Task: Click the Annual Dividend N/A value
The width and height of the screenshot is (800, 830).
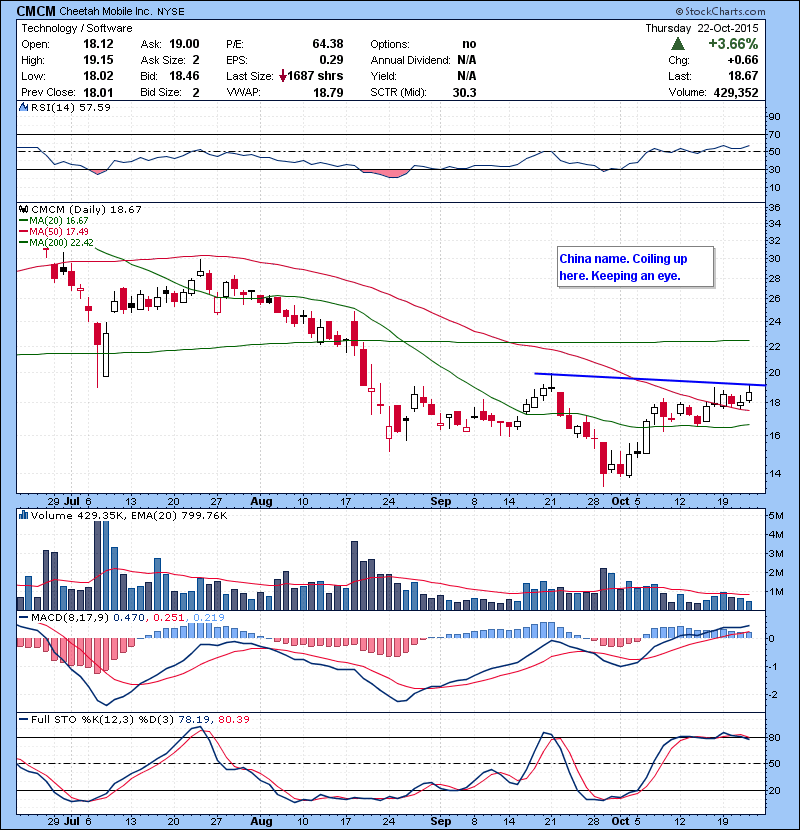Action: coord(466,60)
